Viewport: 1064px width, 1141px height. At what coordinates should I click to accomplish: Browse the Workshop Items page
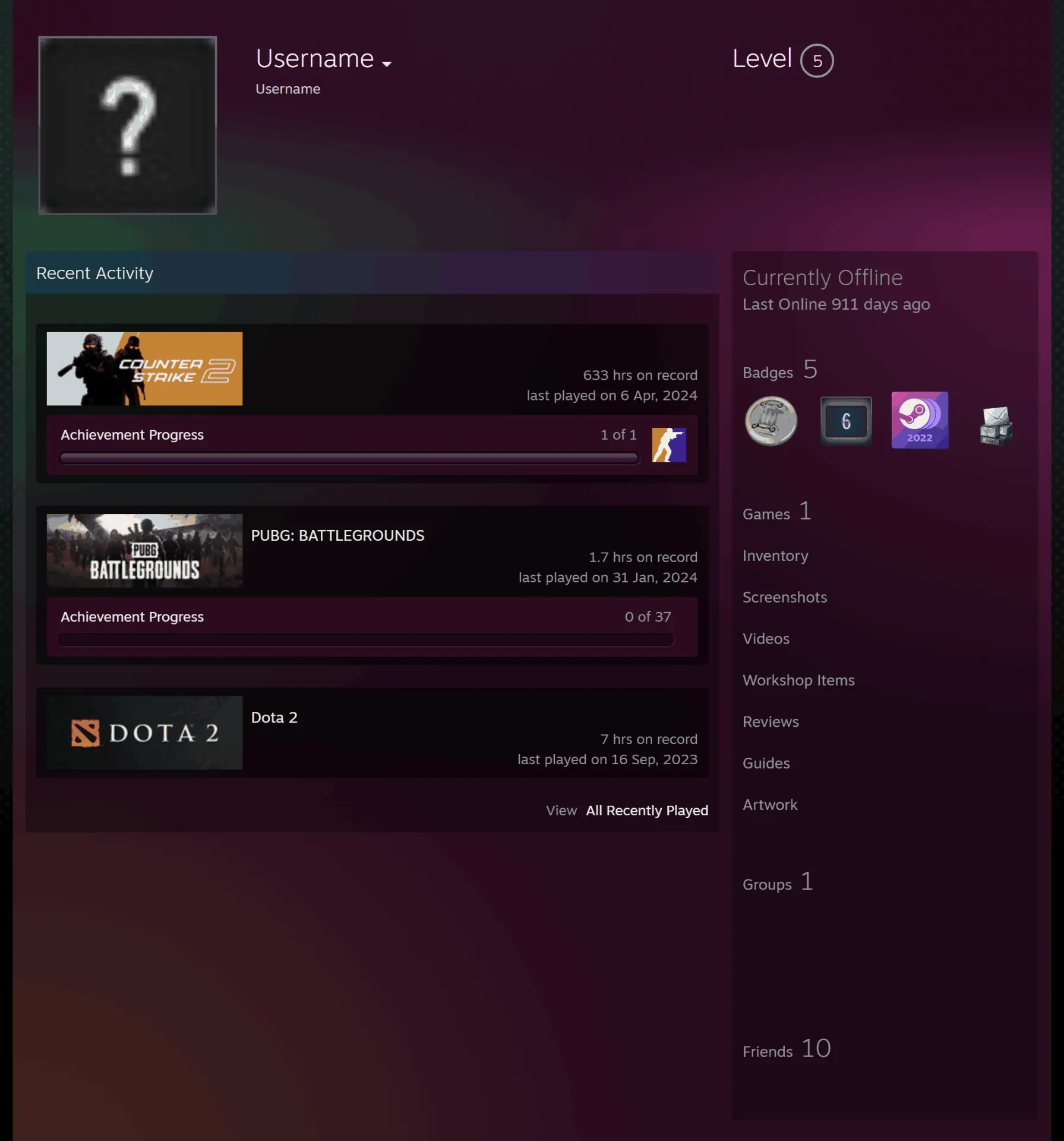798,680
